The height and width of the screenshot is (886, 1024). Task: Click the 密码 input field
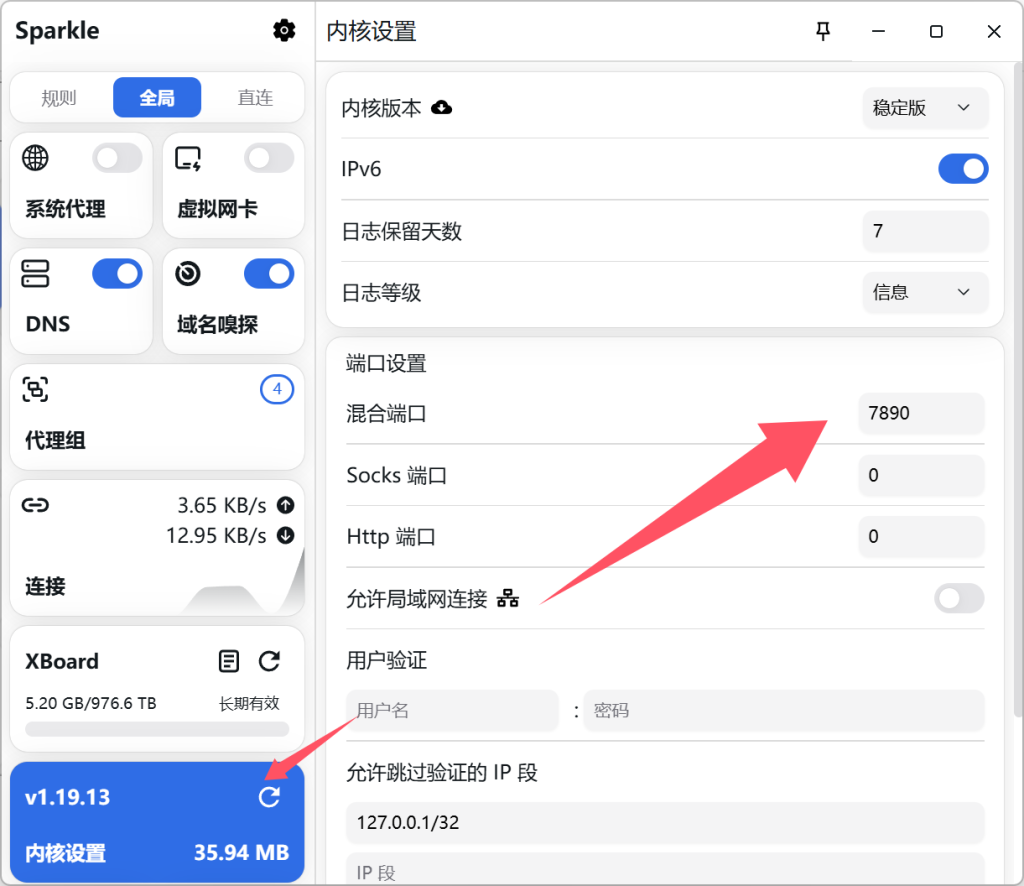tap(784, 710)
